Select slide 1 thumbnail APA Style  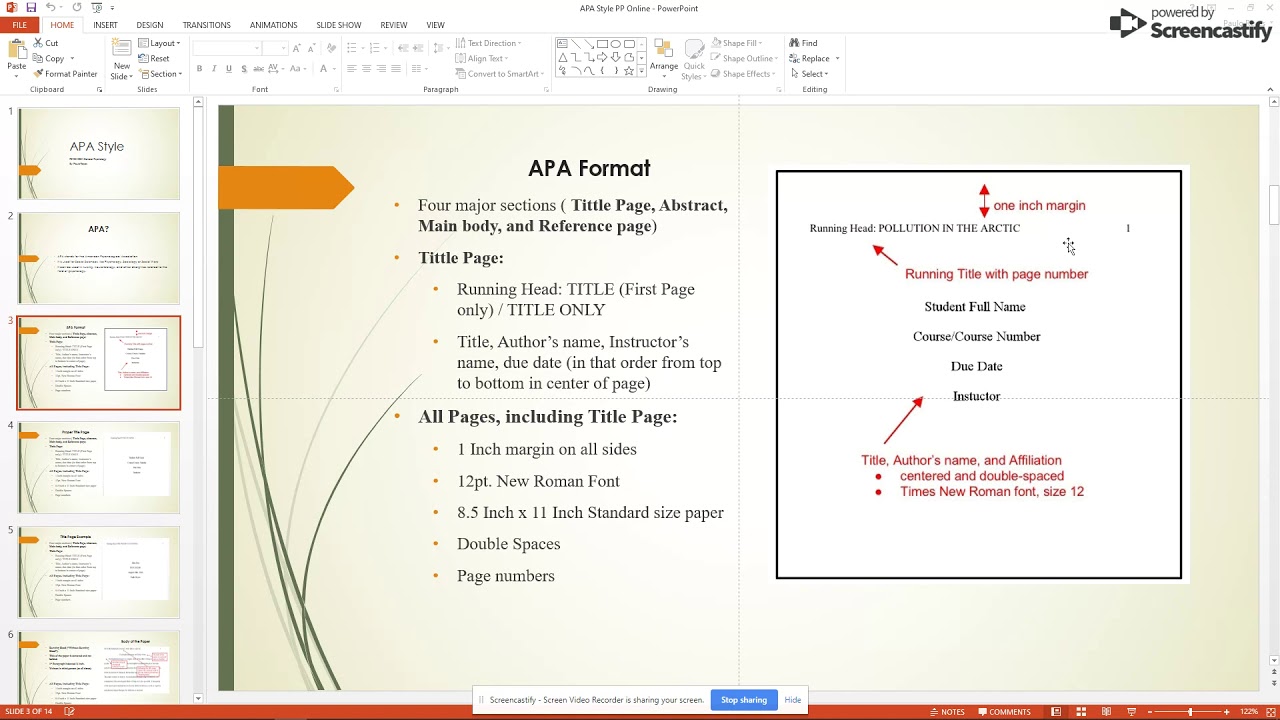99,154
